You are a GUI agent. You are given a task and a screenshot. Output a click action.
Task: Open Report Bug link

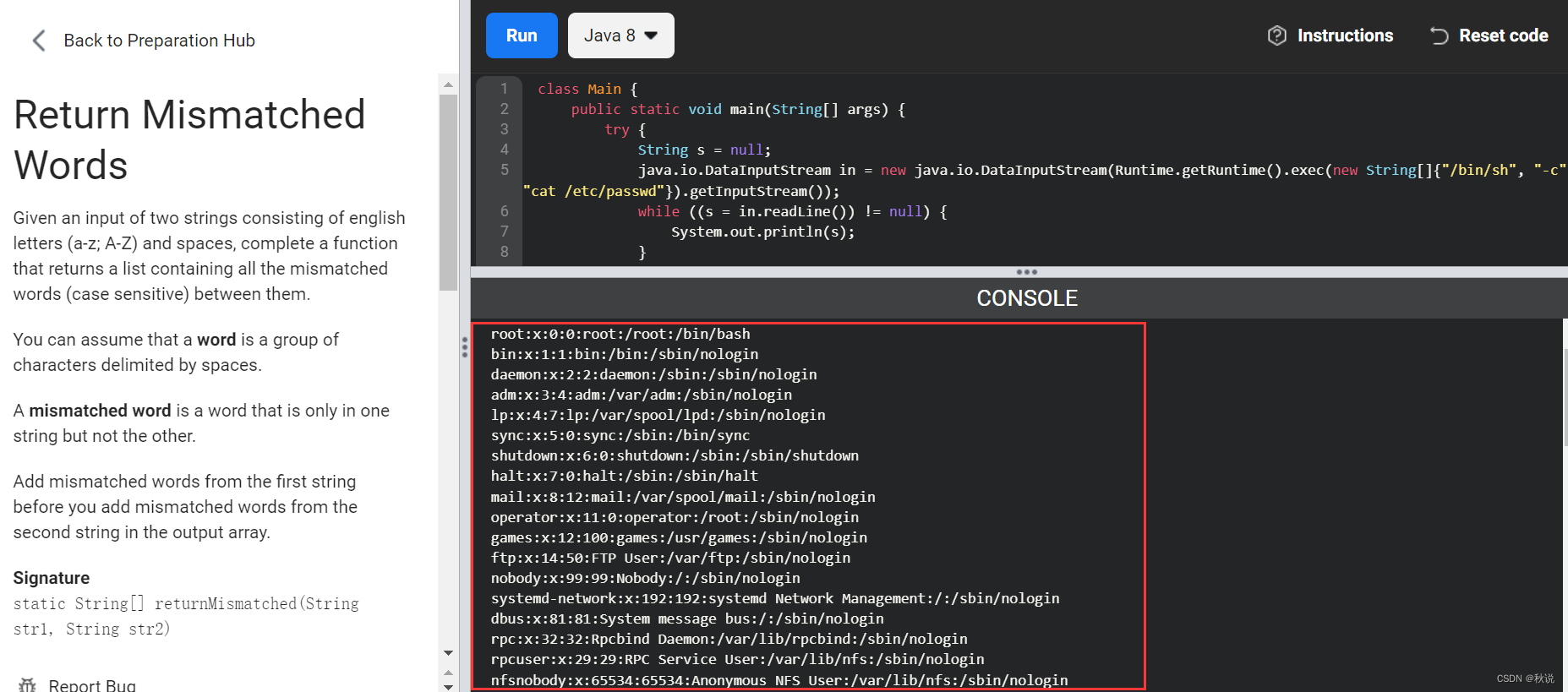pyautogui.click(x=92, y=685)
